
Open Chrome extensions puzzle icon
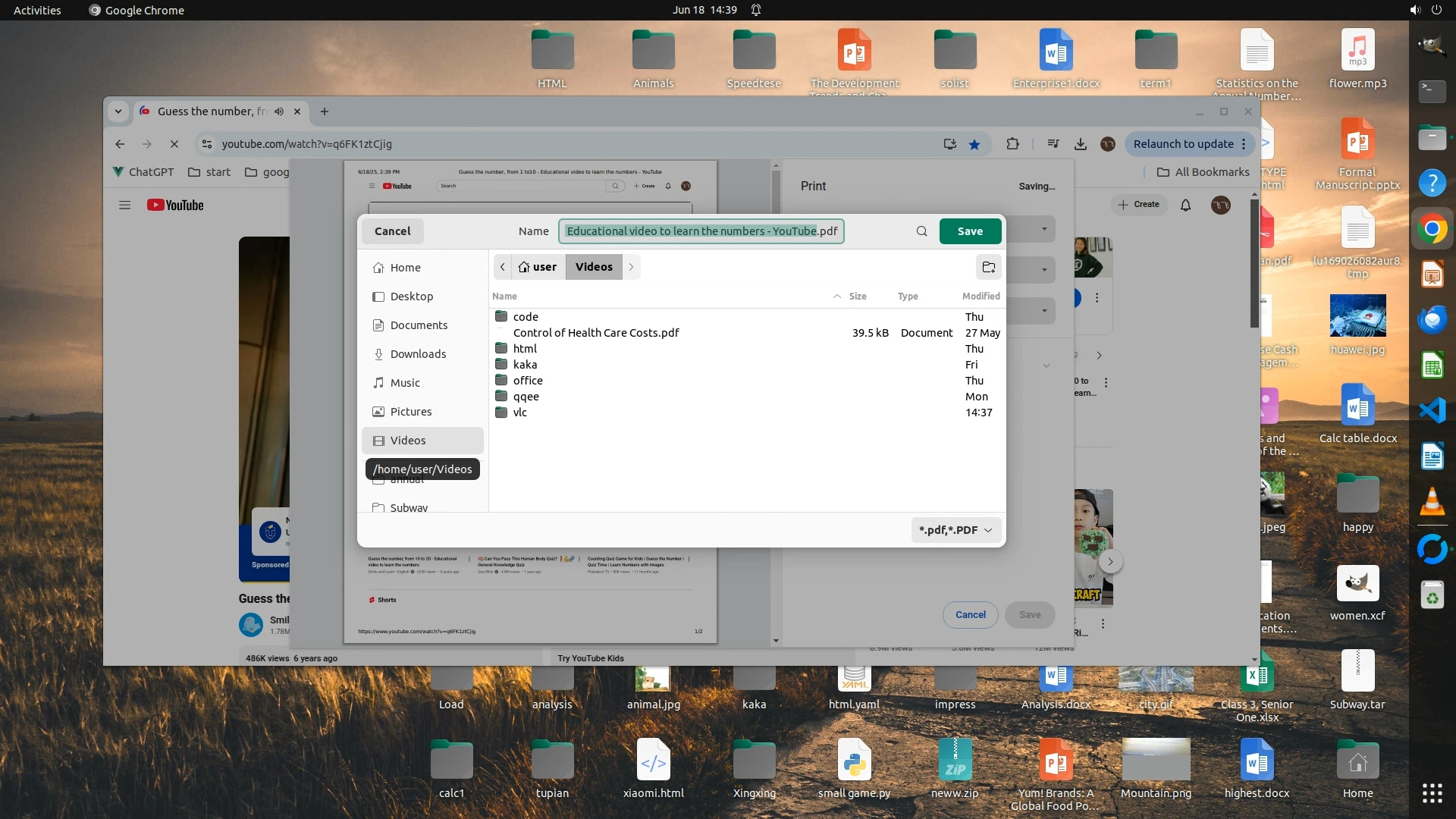pos(1012,144)
